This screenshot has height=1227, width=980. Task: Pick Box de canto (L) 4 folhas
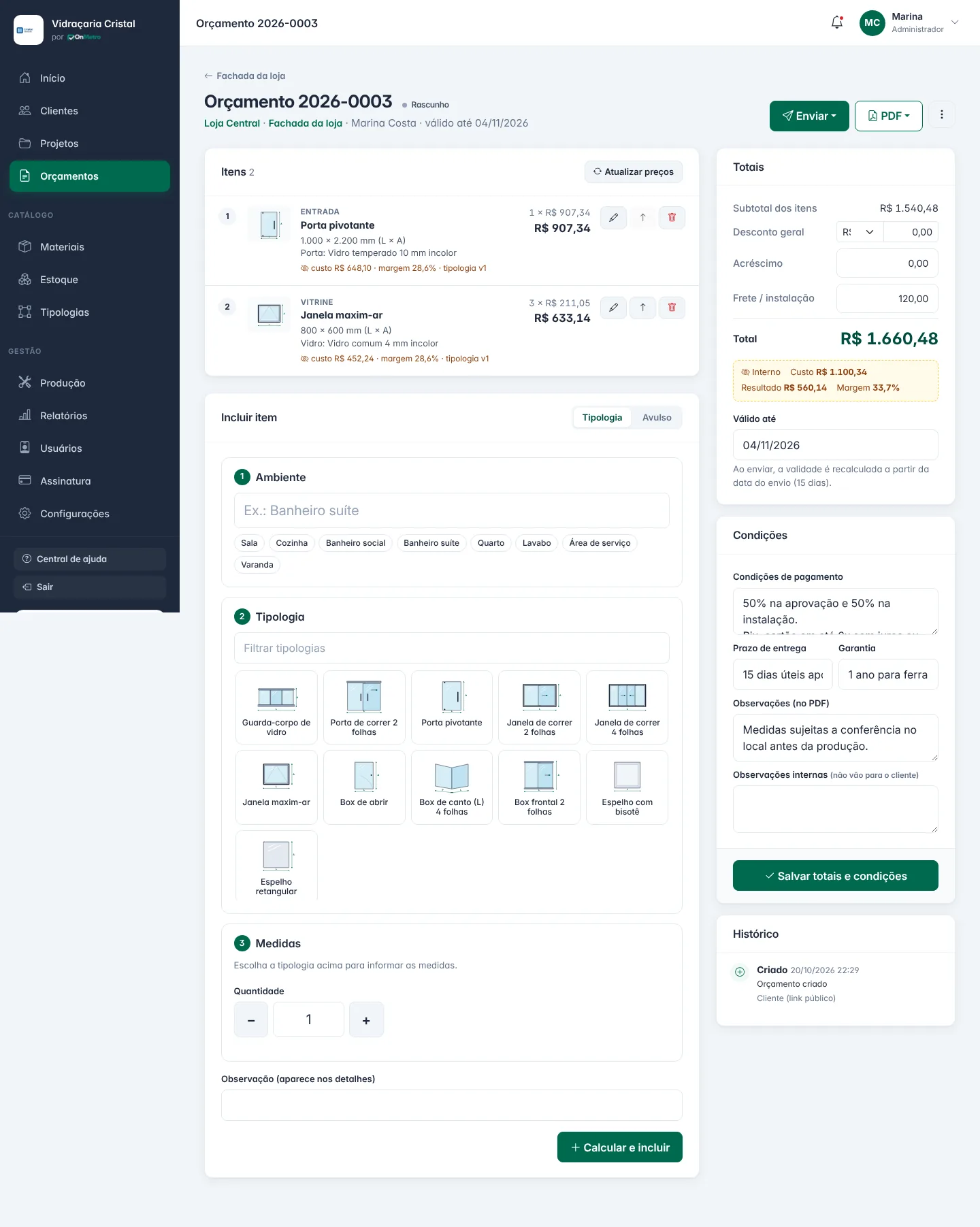click(452, 787)
